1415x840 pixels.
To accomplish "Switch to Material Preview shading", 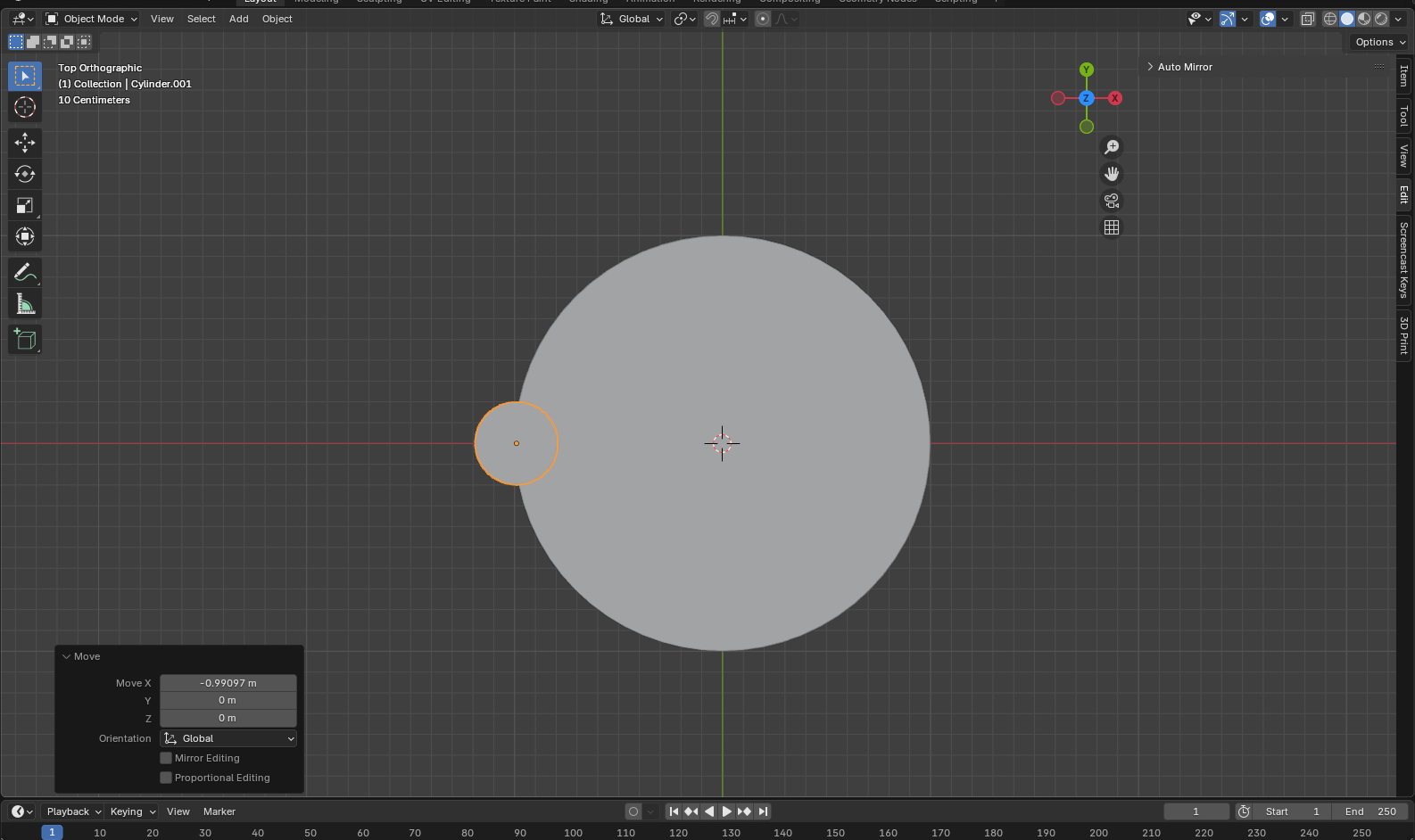I will [x=1364, y=19].
